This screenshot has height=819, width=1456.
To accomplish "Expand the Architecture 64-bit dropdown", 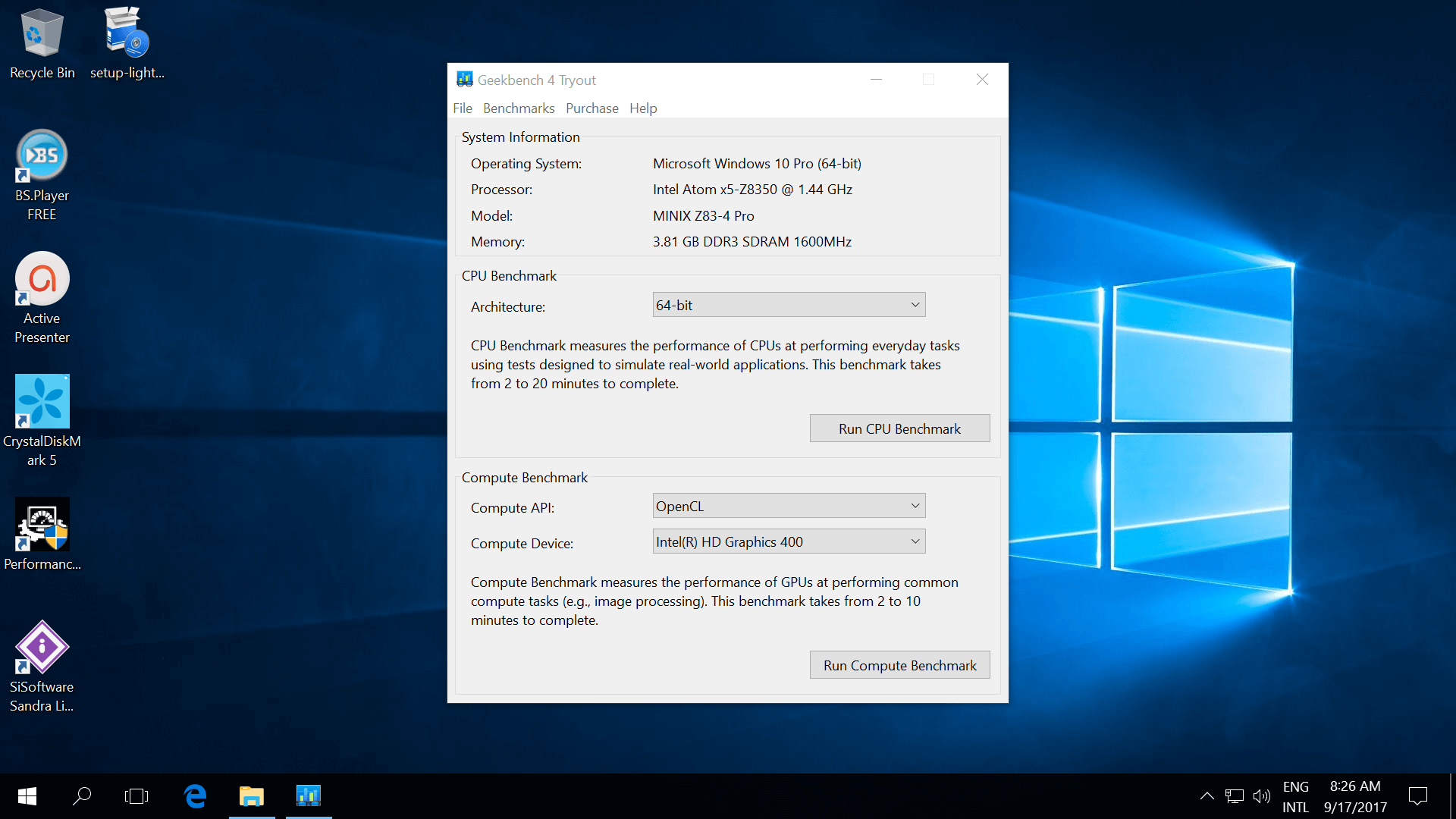I will (x=789, y=305).
